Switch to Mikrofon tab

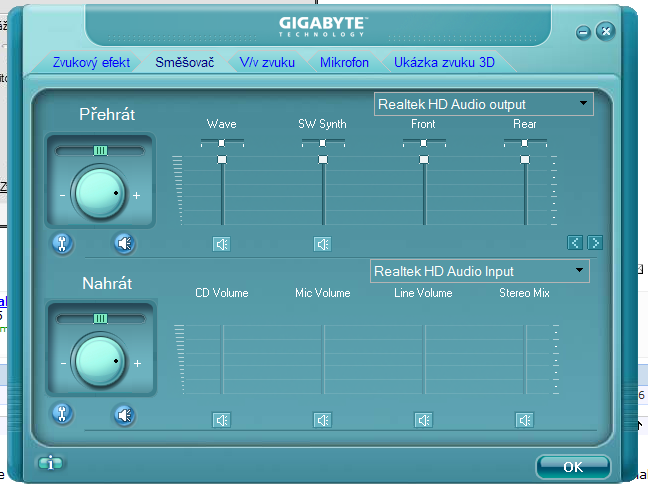coord(344,62)
